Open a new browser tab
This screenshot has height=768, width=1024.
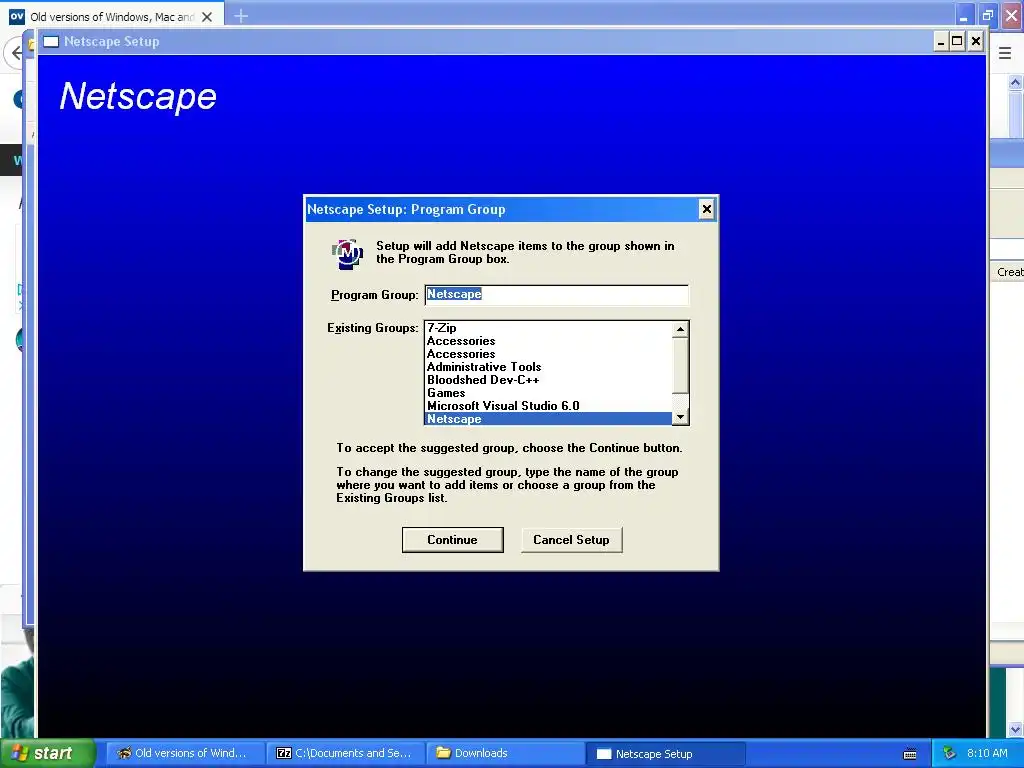(241, 16)
